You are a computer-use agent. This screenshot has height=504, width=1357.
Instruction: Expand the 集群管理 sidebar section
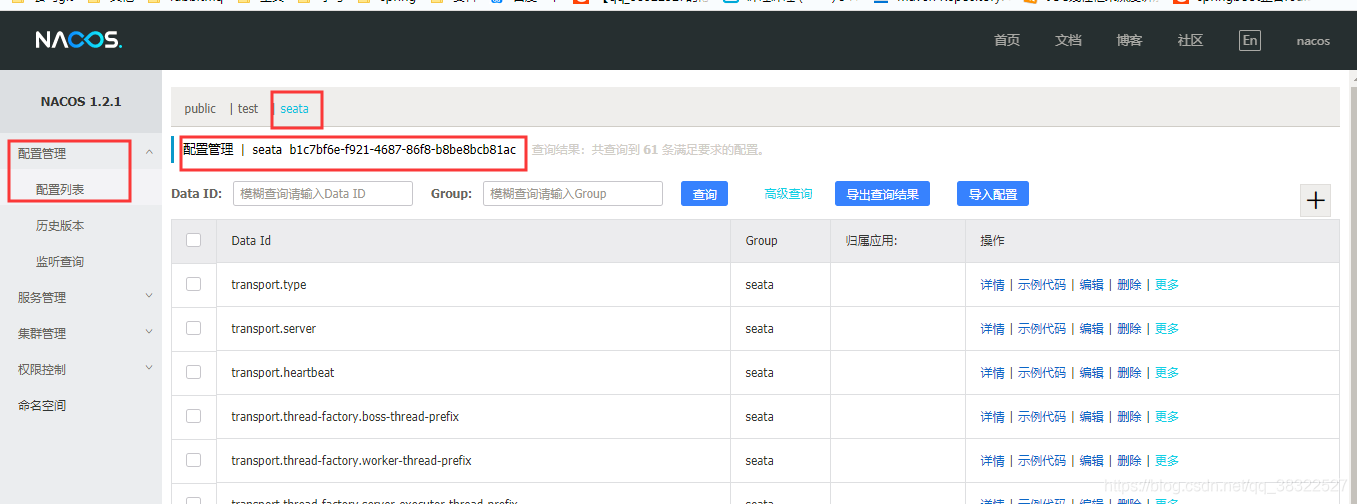coord(81,334)
